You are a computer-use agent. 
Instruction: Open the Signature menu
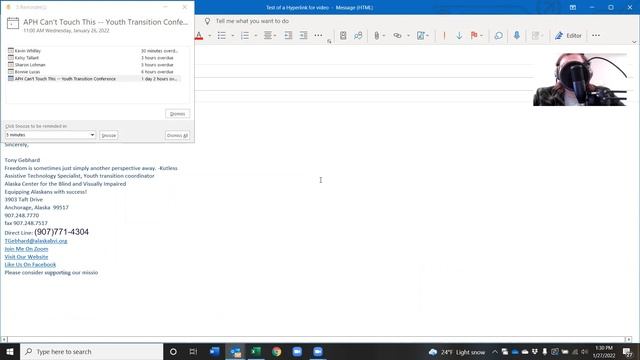(x=422, y=36)
